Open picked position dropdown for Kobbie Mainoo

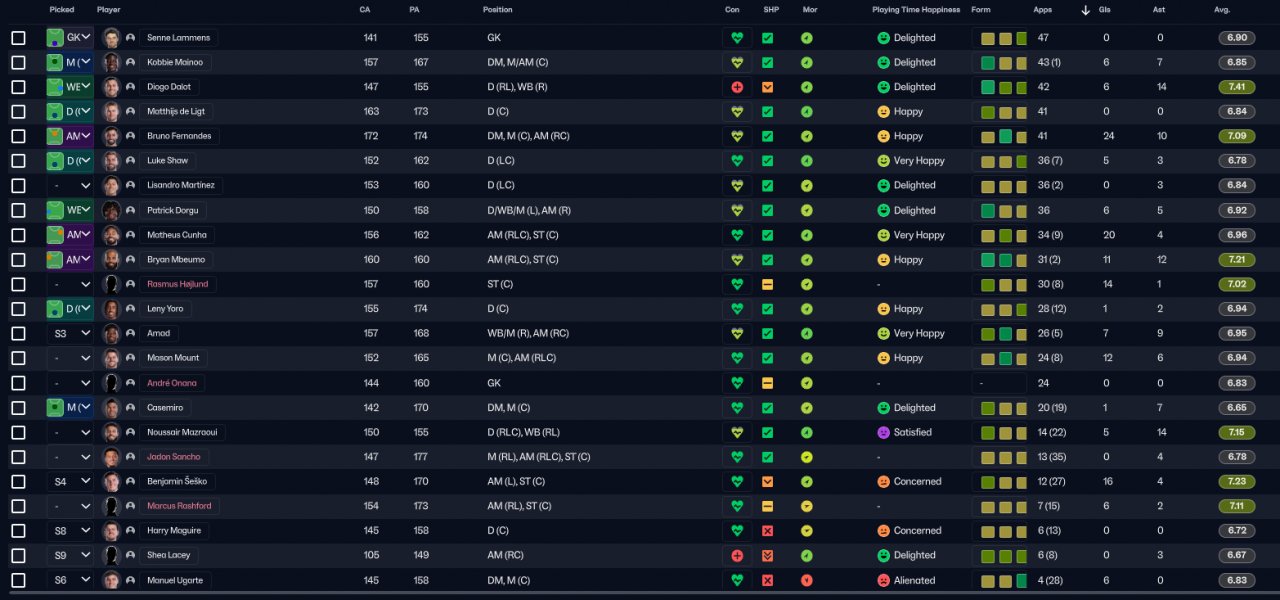[x=69, y=62]
